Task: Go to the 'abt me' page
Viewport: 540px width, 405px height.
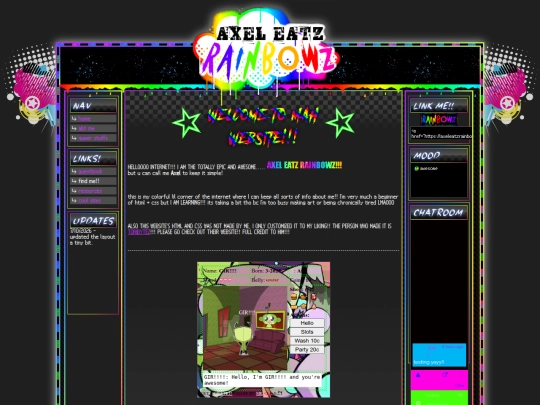Action: 86,128
